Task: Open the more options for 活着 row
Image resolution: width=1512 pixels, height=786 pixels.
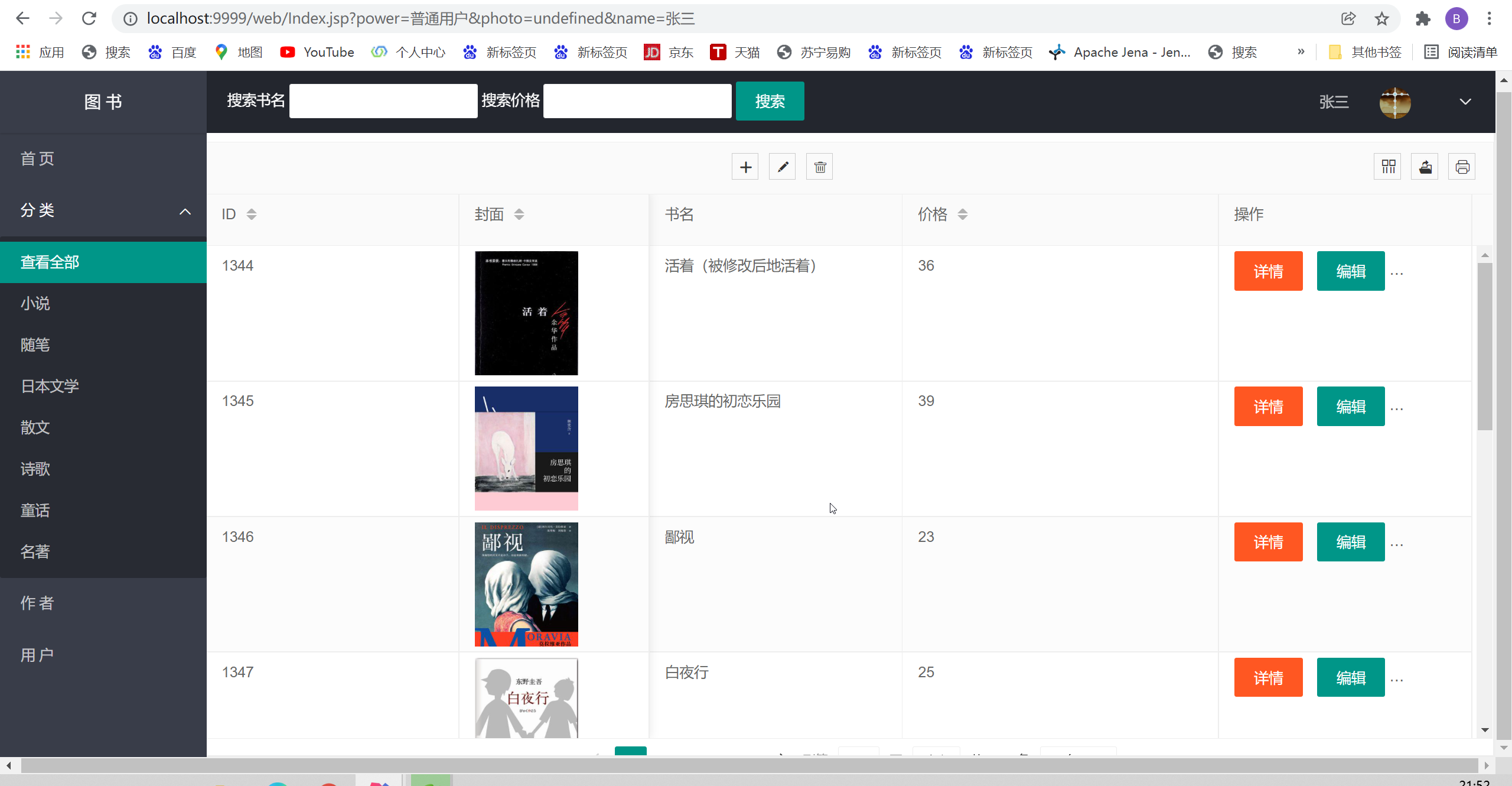Action: [1397, 272]
